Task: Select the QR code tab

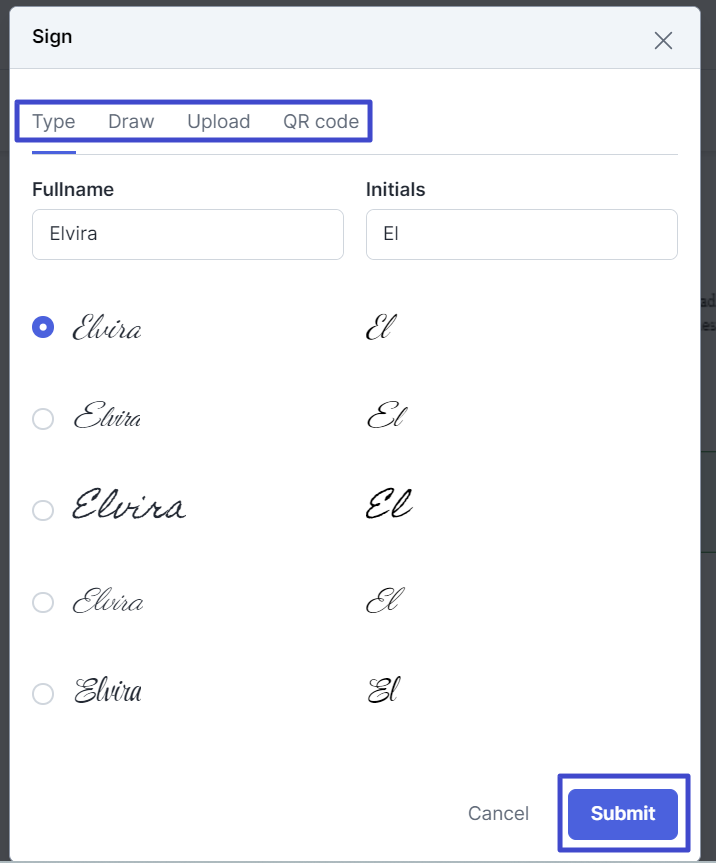Action: (321, 121)
